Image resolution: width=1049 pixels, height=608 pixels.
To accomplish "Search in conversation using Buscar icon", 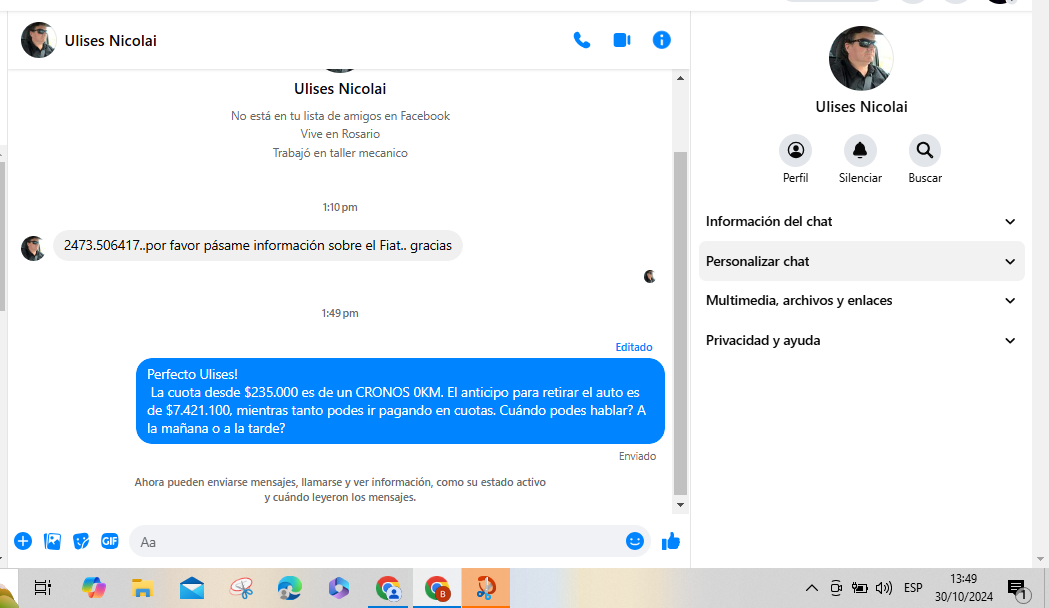I will (x=925, y=151).
